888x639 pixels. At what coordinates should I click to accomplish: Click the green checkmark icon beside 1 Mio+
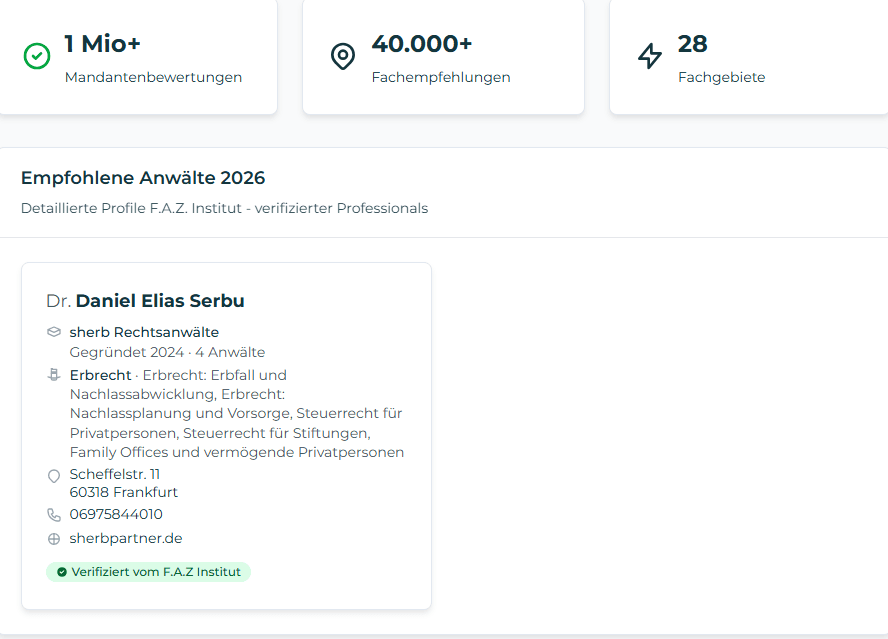click(x=37, y=56)
